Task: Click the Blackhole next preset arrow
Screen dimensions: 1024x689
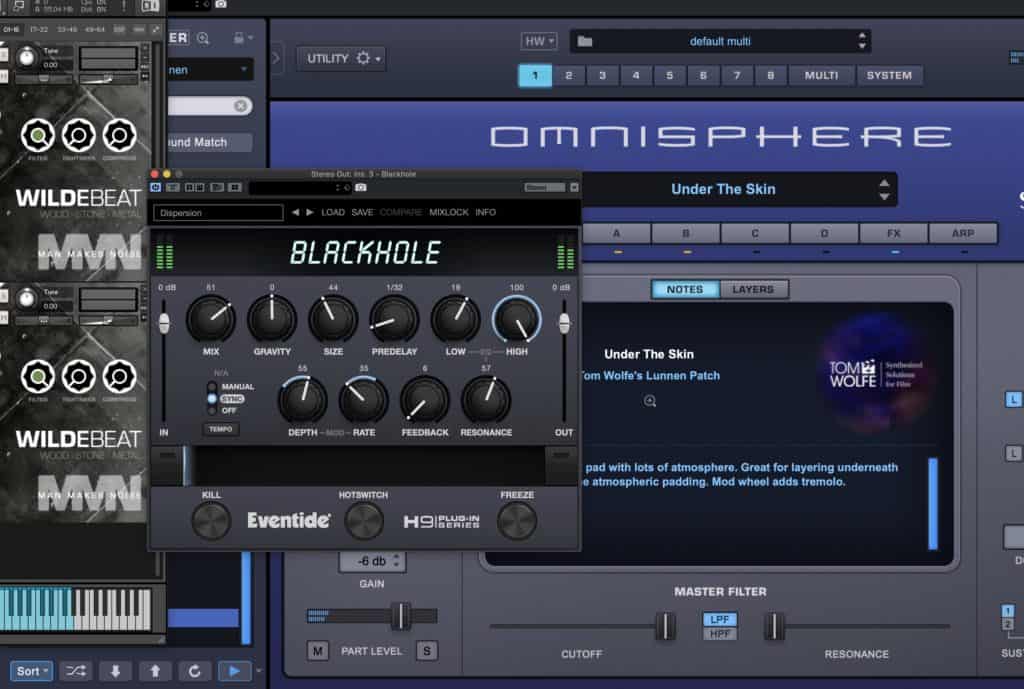Action: [310, 212]
